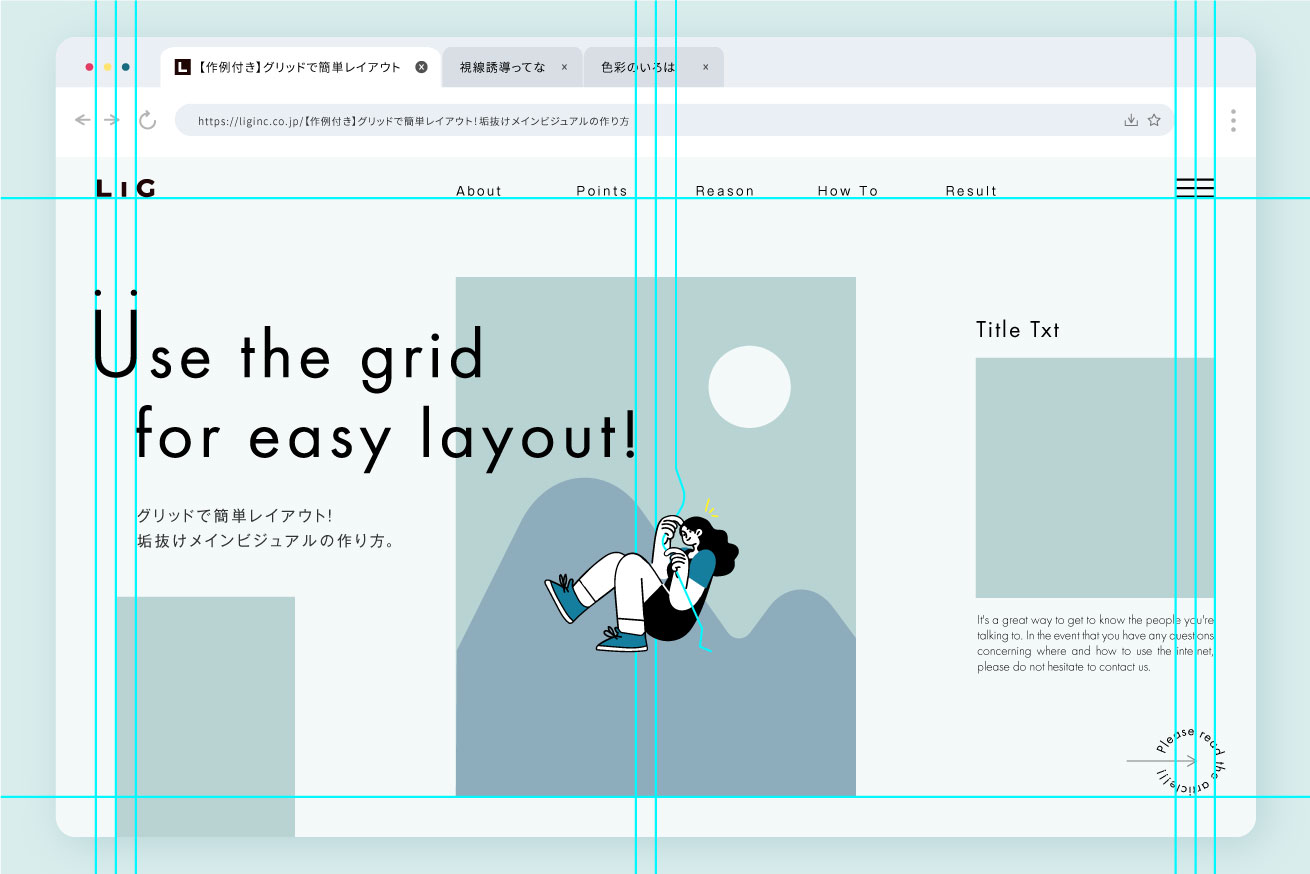Reload the page with the refresh icon
Screen dimensions: 1310x874
[x=147, y=120]
